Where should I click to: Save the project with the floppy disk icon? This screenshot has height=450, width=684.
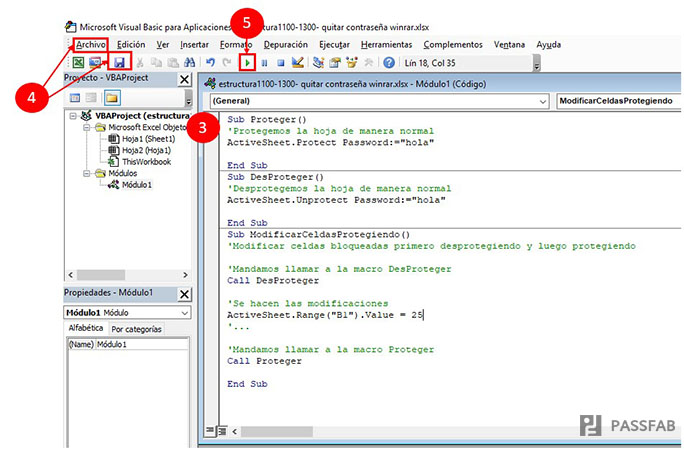[119, 63]
